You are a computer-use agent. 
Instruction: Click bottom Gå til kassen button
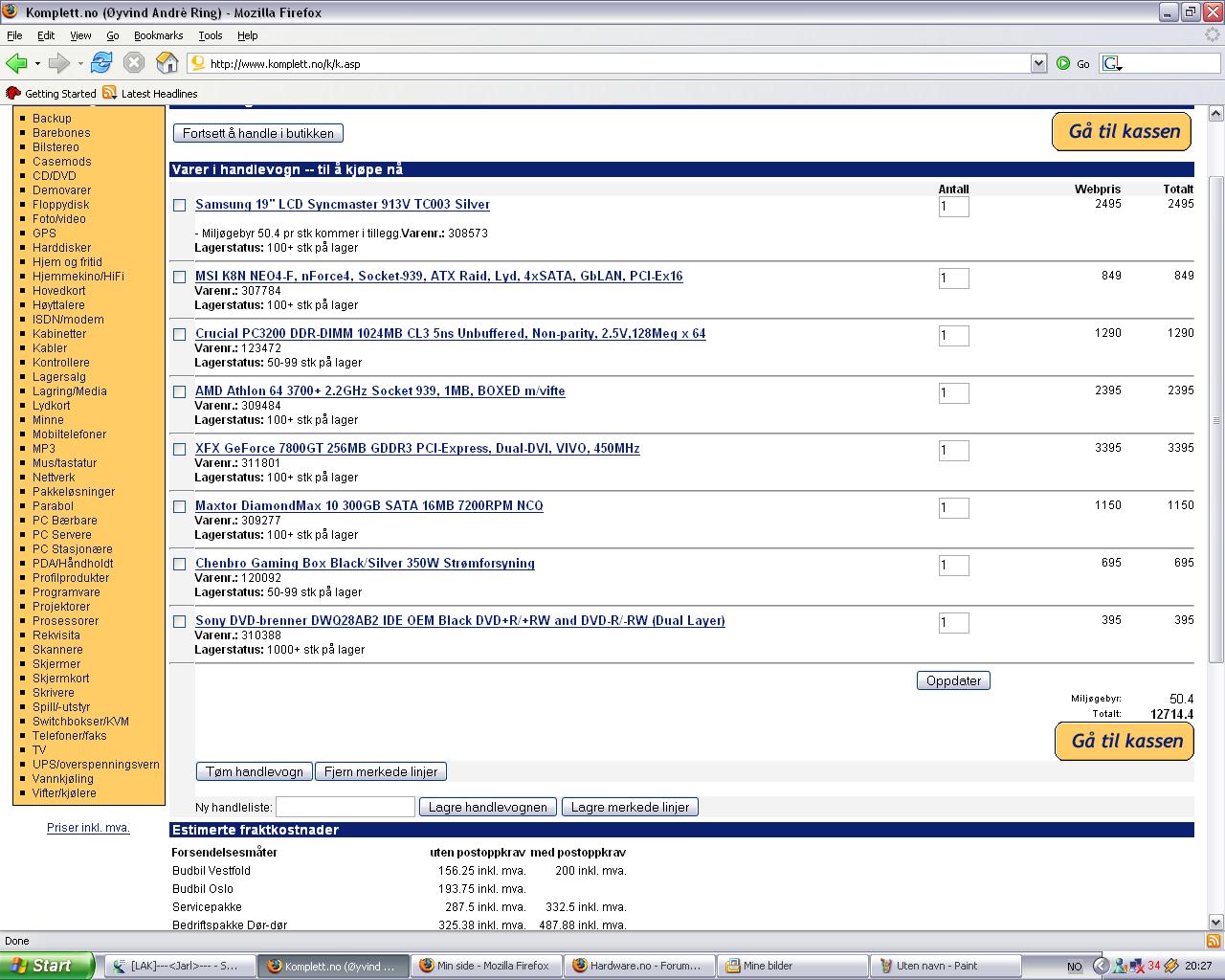[1125, 741]
